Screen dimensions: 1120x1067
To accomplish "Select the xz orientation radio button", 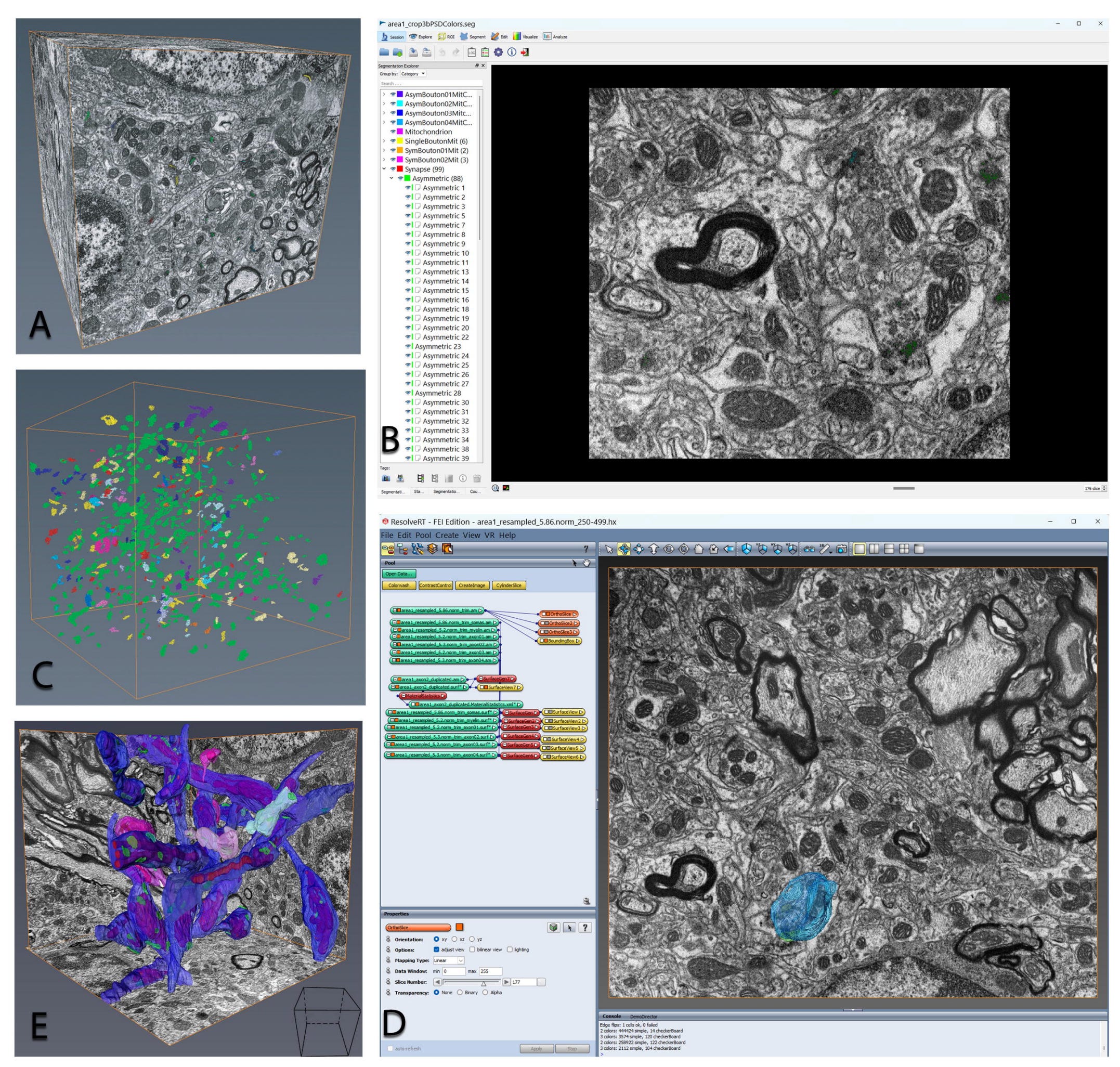I will pos(454,939).
